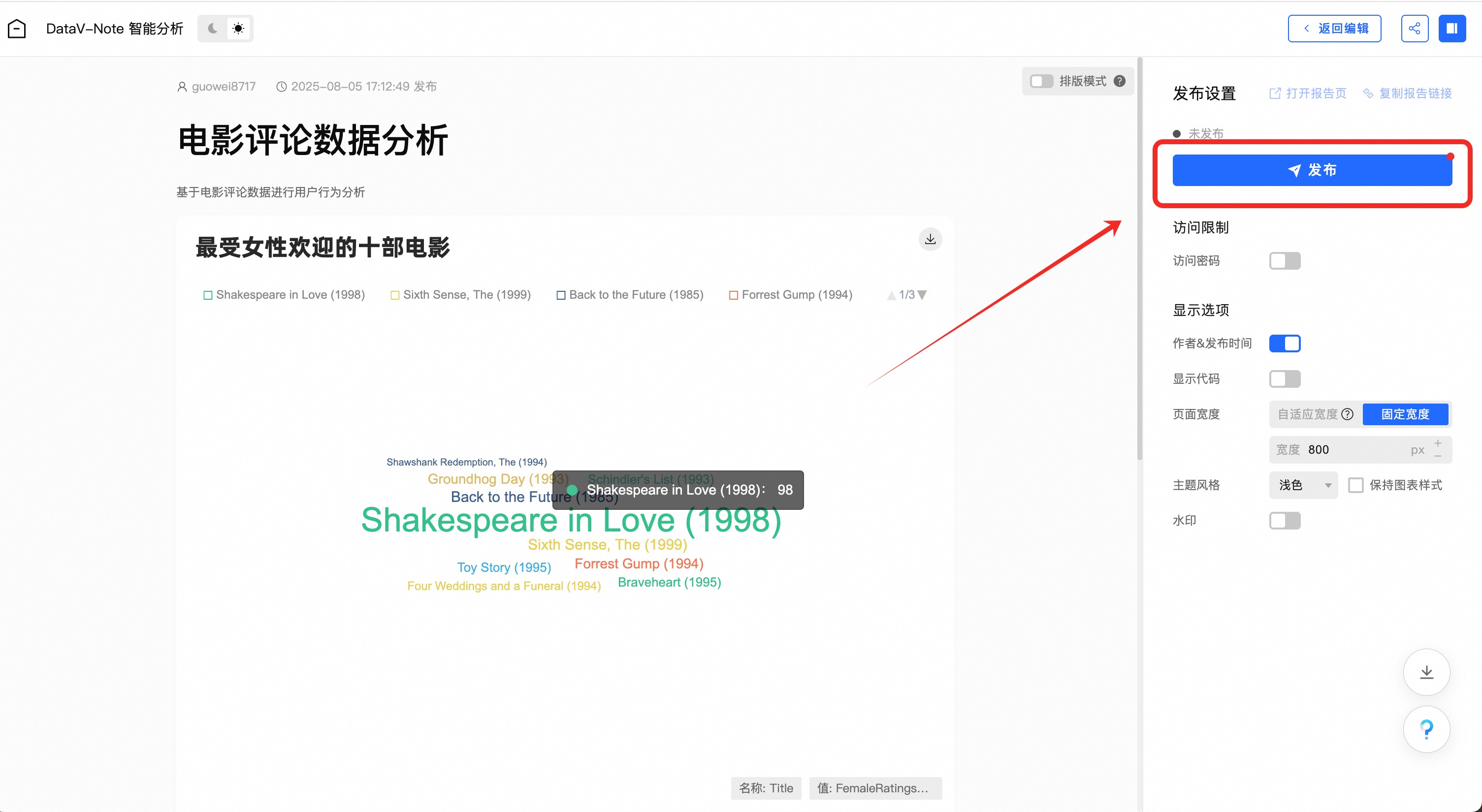Increase width with the plus stepper
Screen dimensions: 1482x812
click(x=1438, y=443)
